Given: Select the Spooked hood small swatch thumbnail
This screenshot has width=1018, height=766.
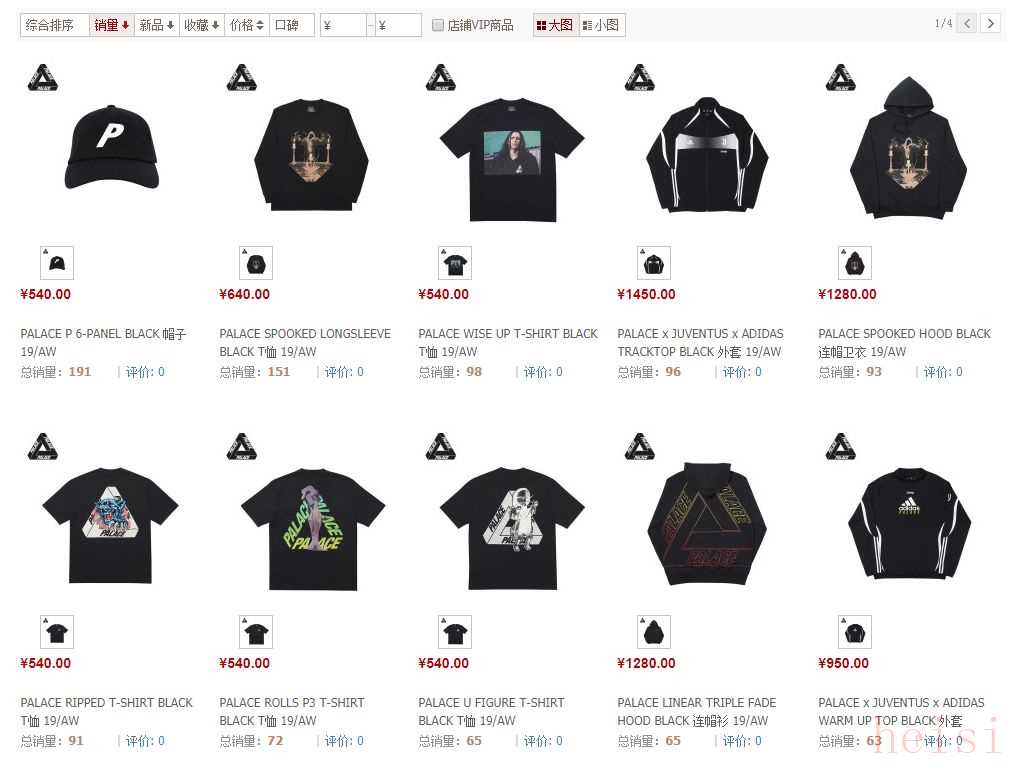Looking at the screenshot, I should coord(855,263).
